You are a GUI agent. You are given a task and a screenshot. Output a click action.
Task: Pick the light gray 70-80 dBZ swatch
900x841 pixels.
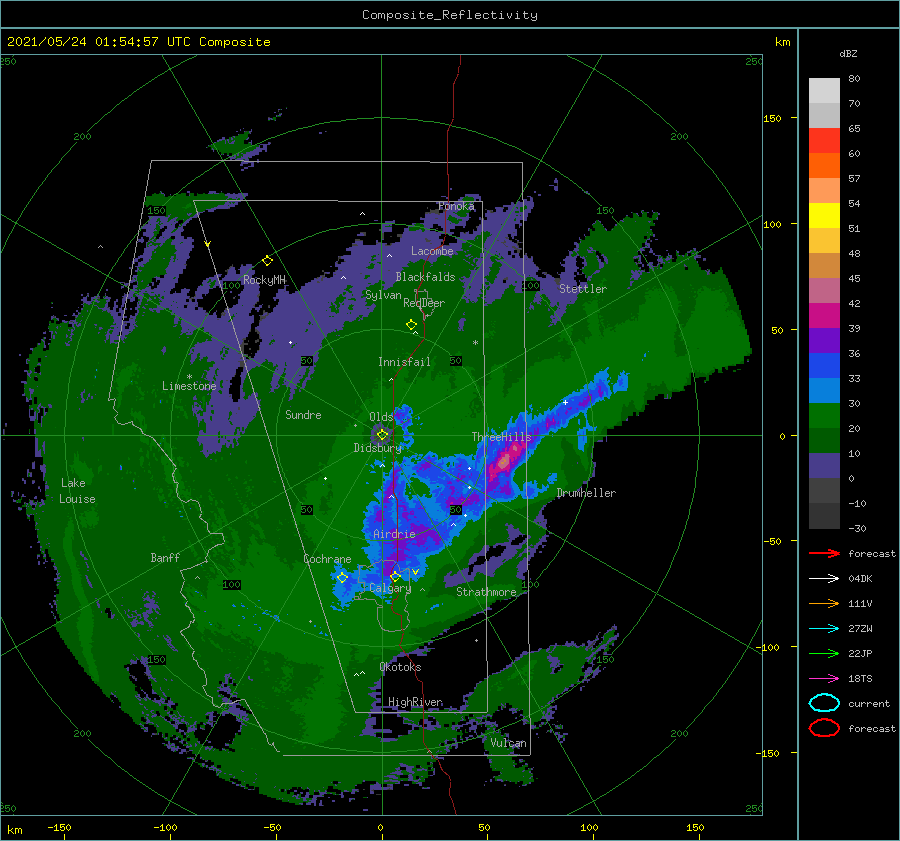pos(824,91)
